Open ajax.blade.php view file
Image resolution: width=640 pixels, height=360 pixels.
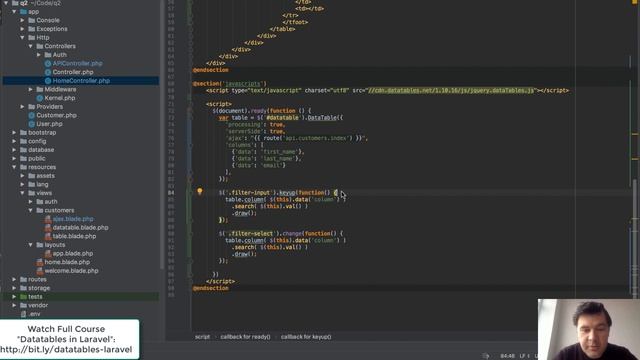73,219
